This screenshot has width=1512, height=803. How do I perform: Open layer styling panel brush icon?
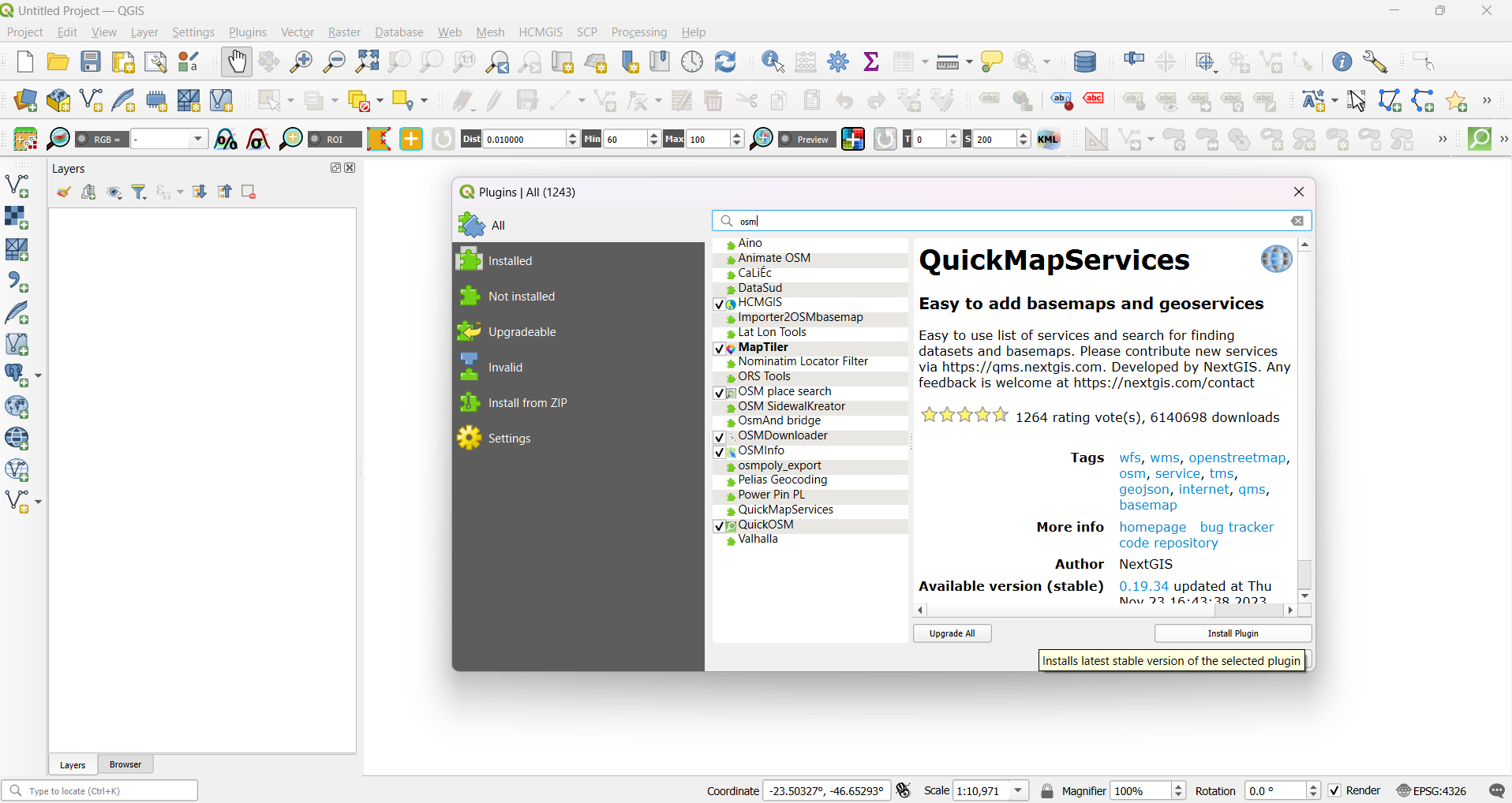[64, 192]
